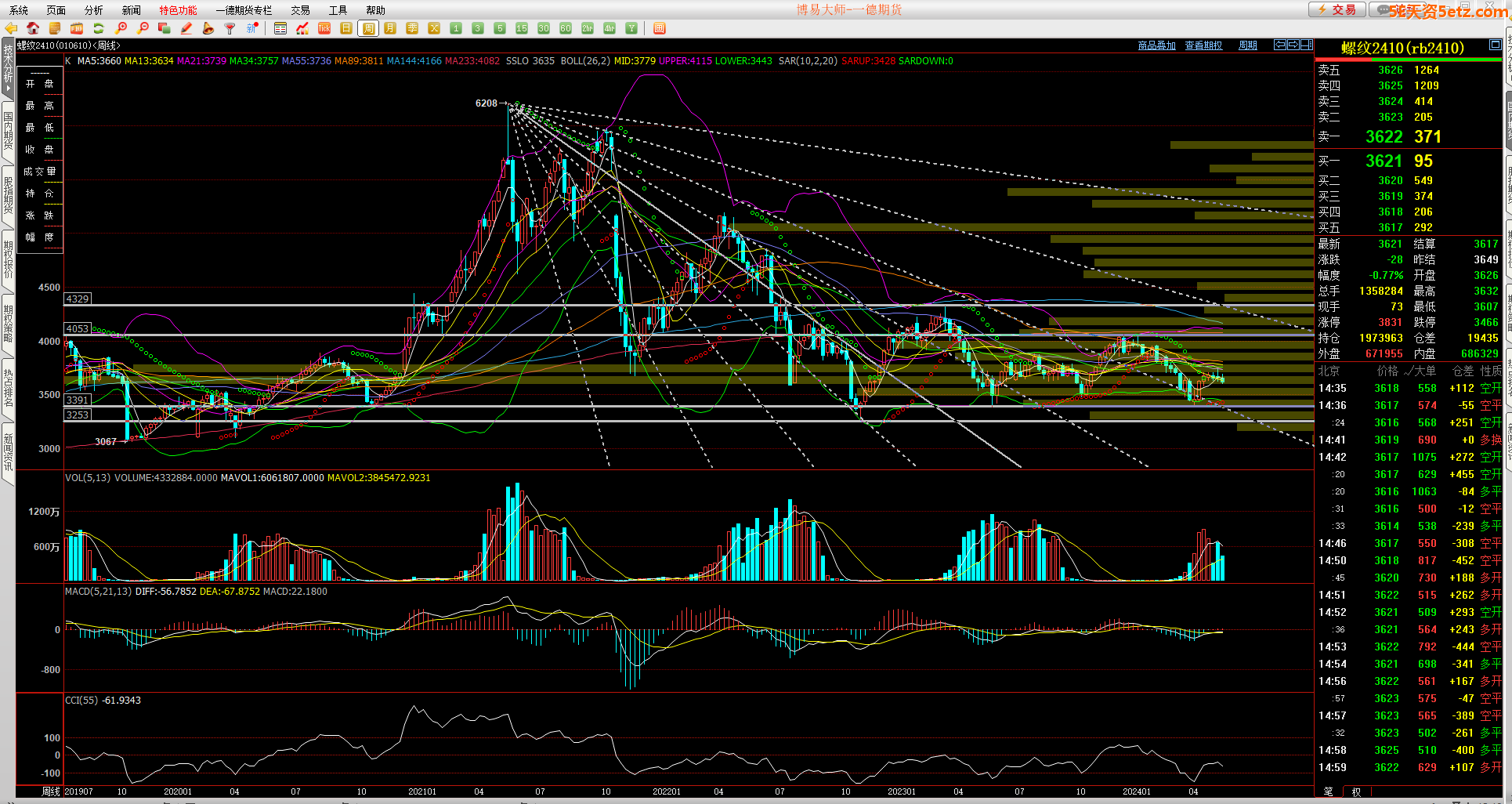Select the quarterly (季) period
This screenshot has width=1512, height=804.
tap(412, 28)
